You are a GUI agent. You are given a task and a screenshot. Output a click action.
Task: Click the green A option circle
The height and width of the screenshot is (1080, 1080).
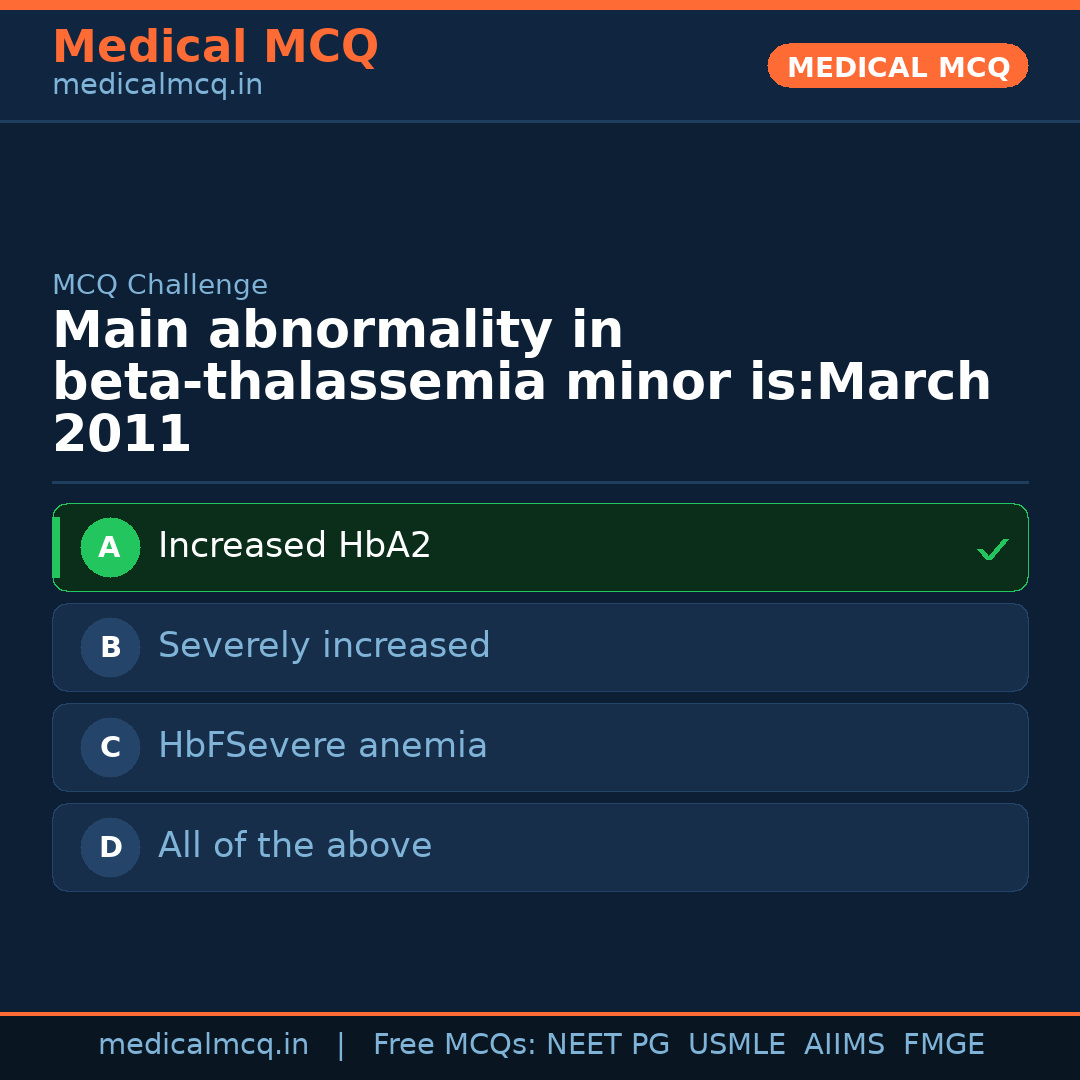pos(110,547)
